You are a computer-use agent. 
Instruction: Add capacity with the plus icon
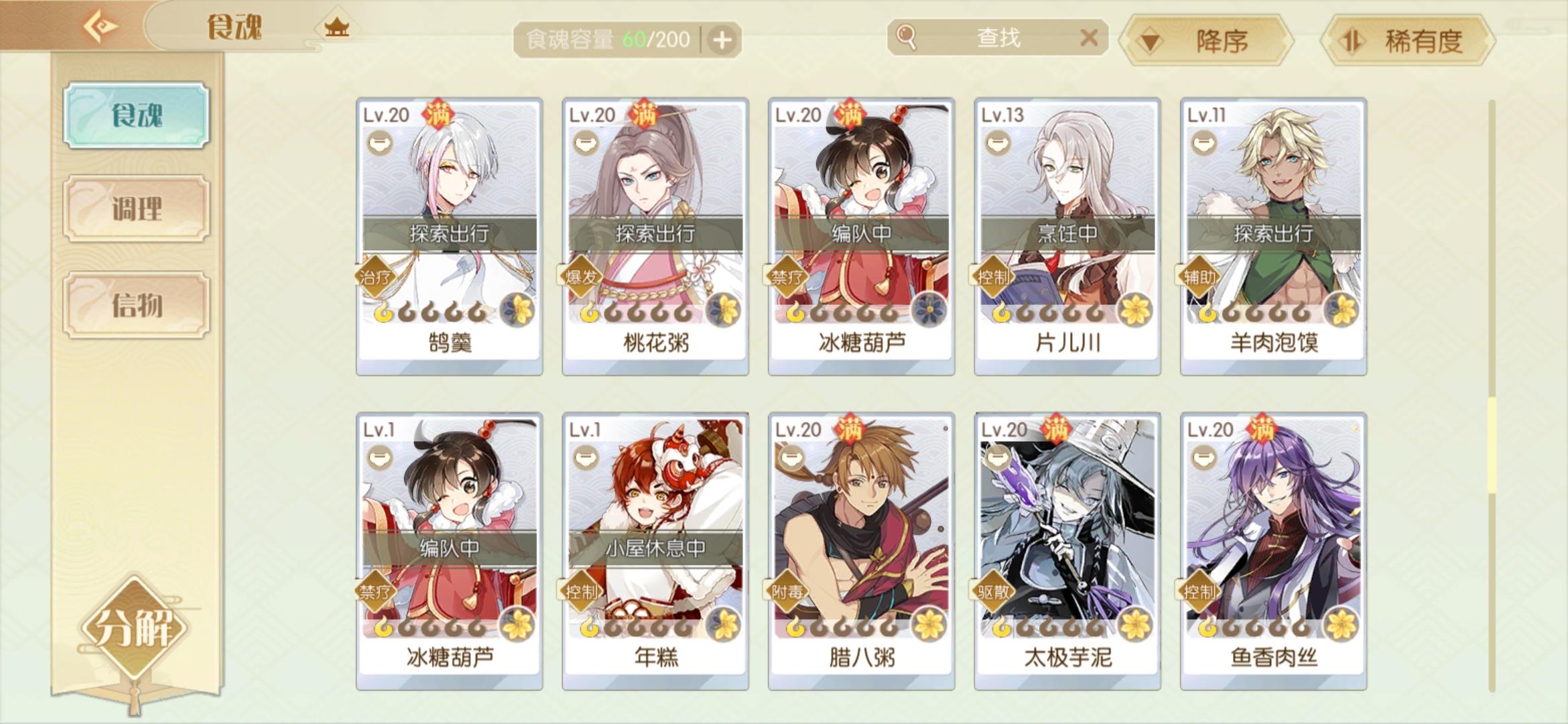click(x=722, y=40)
